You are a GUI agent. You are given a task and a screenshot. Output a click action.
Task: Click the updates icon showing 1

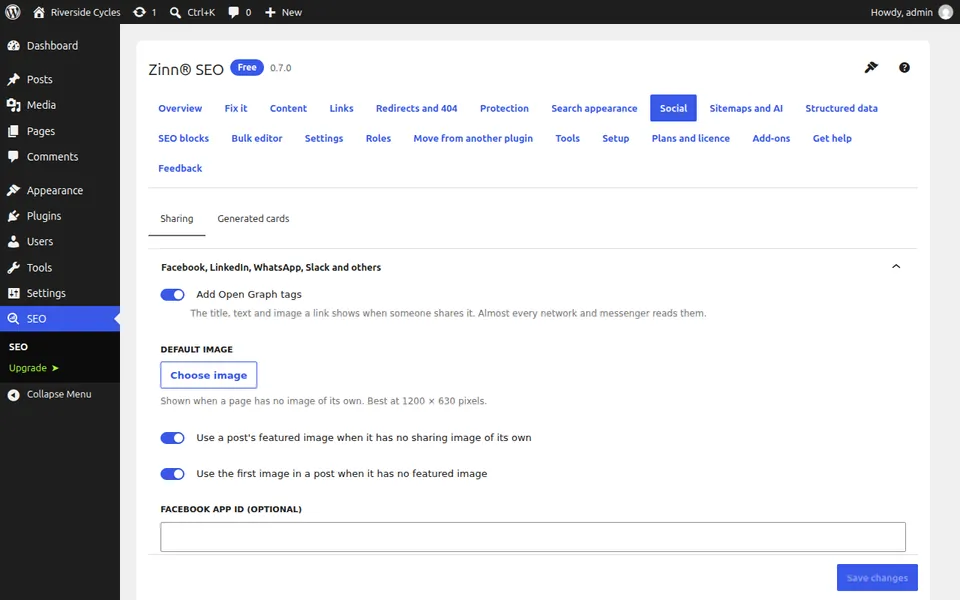[x=144, y=12]
